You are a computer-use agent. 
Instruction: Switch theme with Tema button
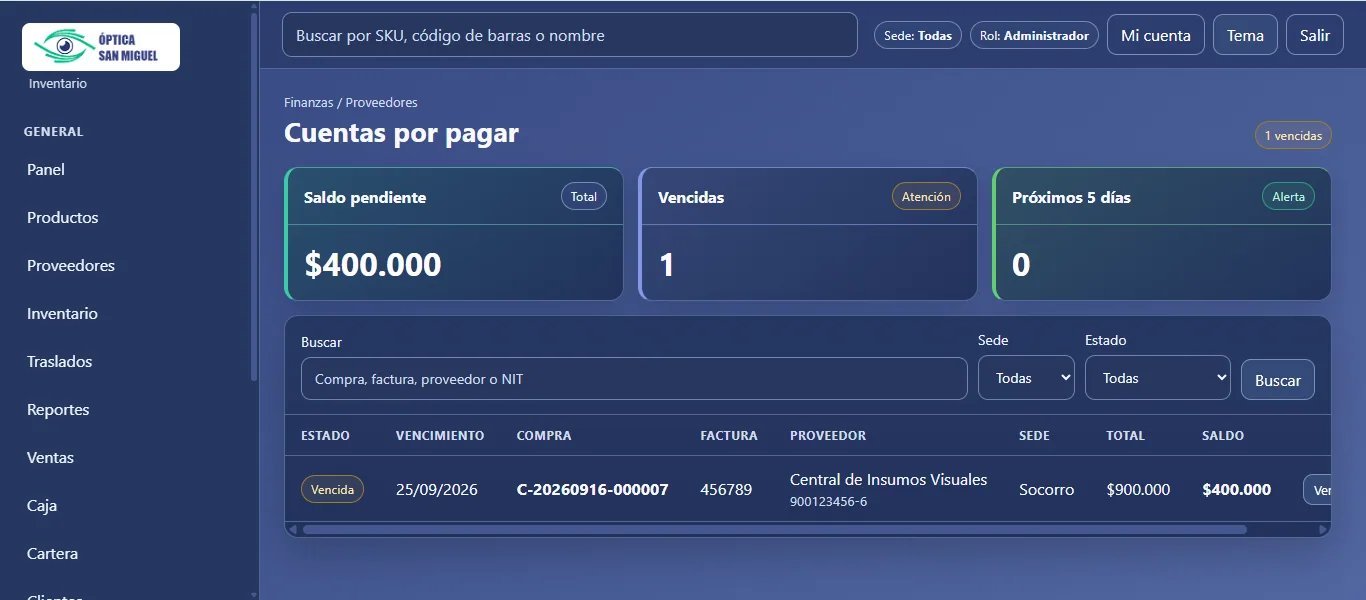(1245, 35)
